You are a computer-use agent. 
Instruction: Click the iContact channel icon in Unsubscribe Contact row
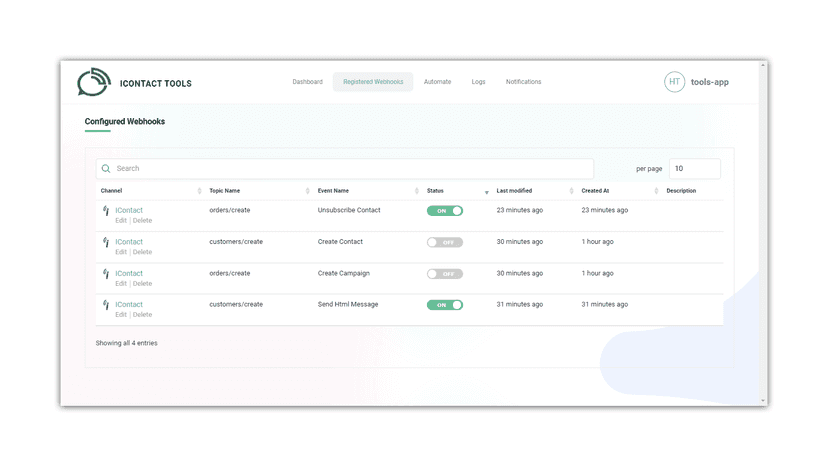click(x=106, y=210)
